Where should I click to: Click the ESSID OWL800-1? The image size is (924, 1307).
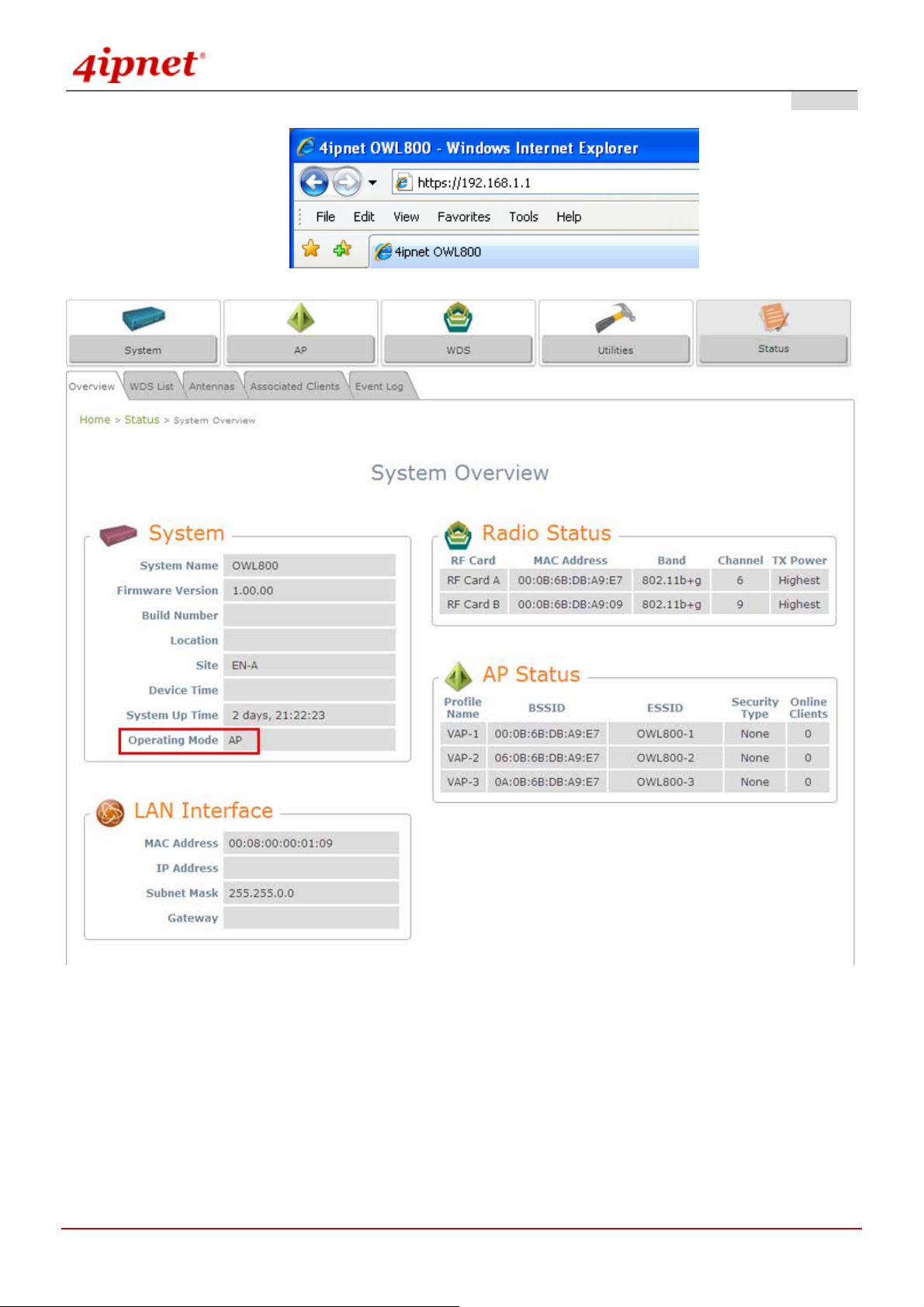(666, 734)
